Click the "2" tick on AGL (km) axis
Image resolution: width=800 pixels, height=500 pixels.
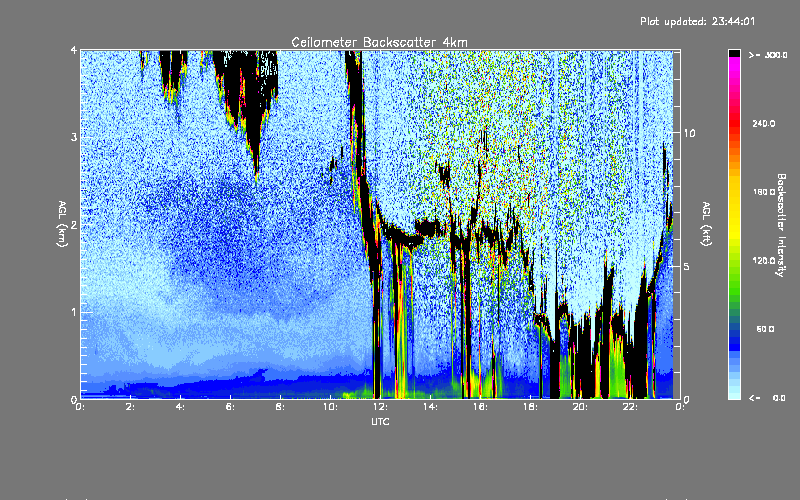coord(74,225)
